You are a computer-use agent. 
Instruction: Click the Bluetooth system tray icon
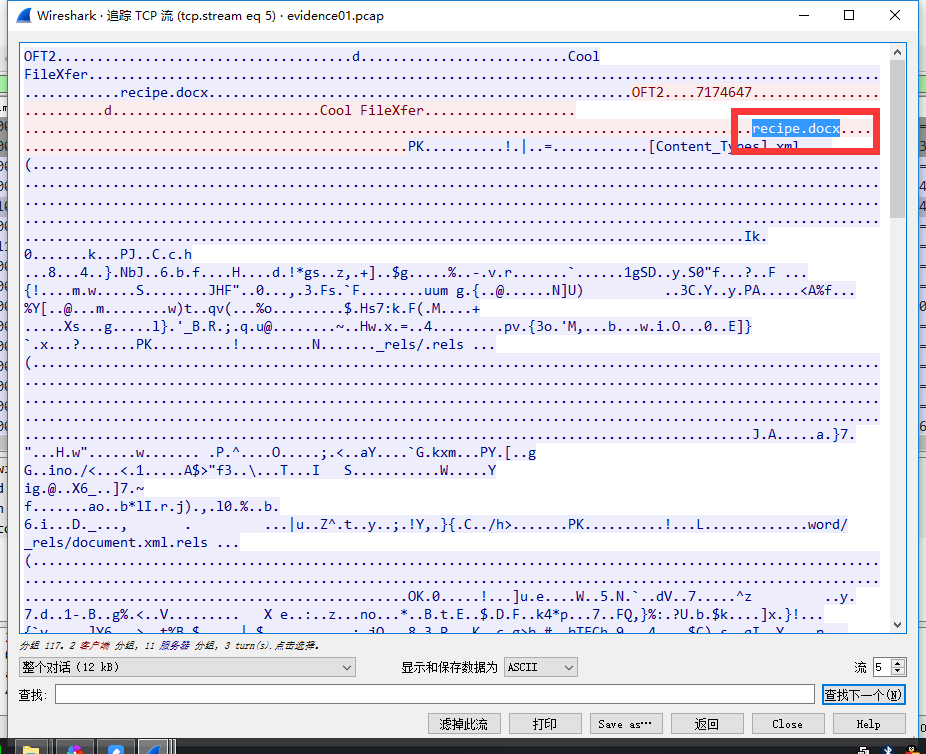pos(888,750)
